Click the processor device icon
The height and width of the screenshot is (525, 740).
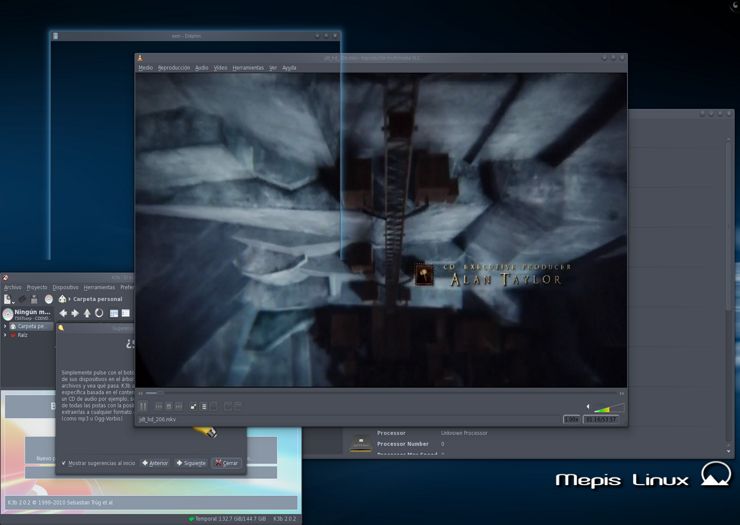pyautogui.click(x=361, y=443)
